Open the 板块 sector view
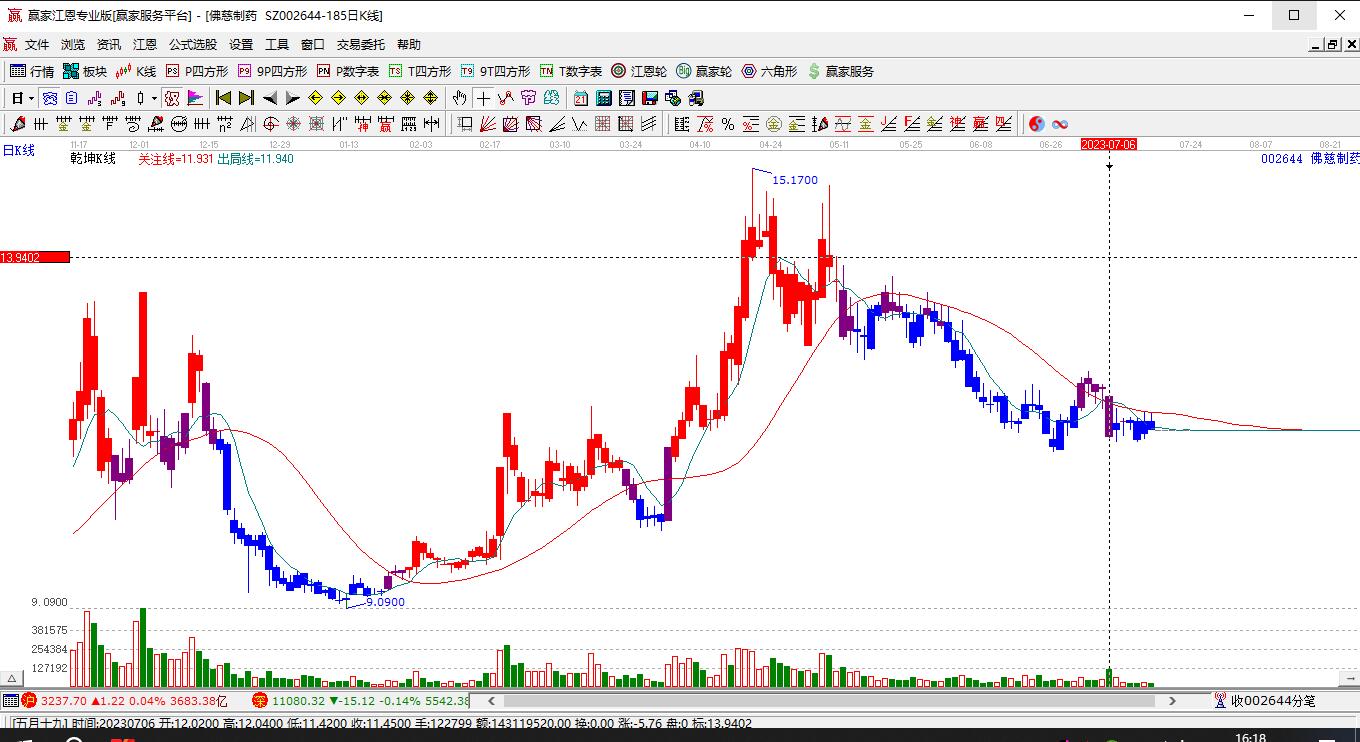The width and height of the screenshot is (1360, 742). pos(85,71)
